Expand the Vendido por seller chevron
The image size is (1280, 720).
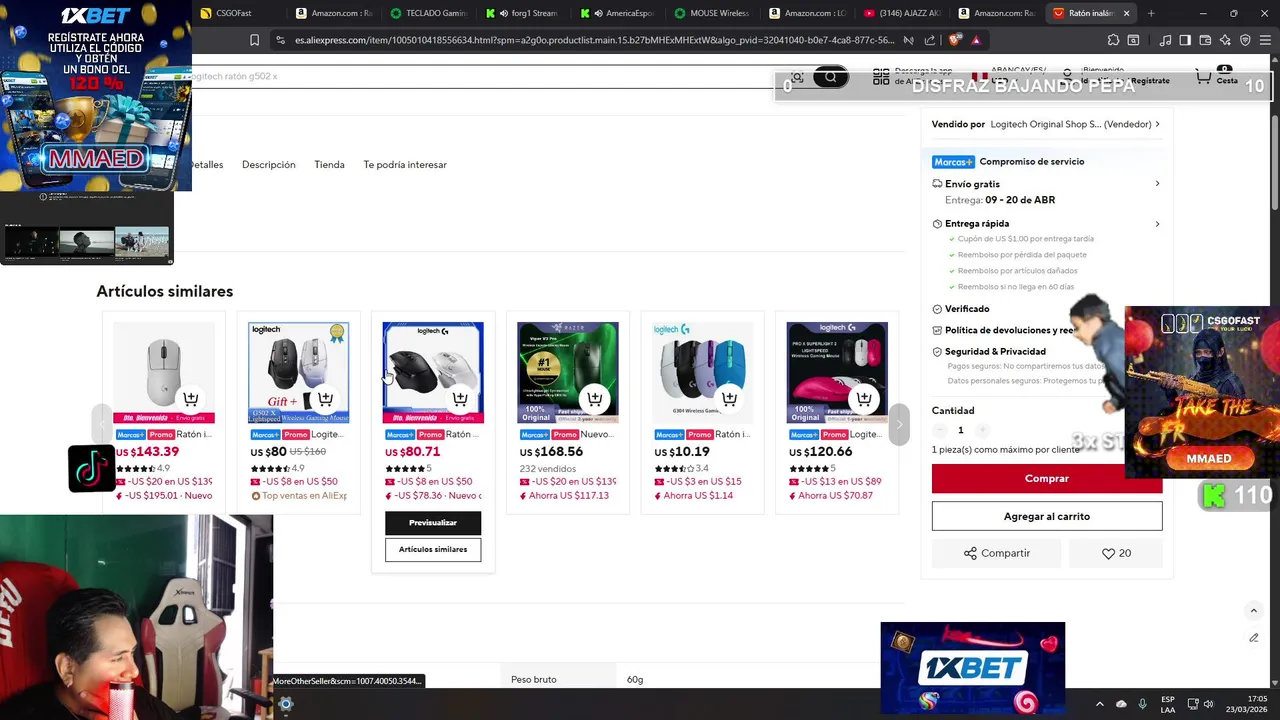[1157, 124]
